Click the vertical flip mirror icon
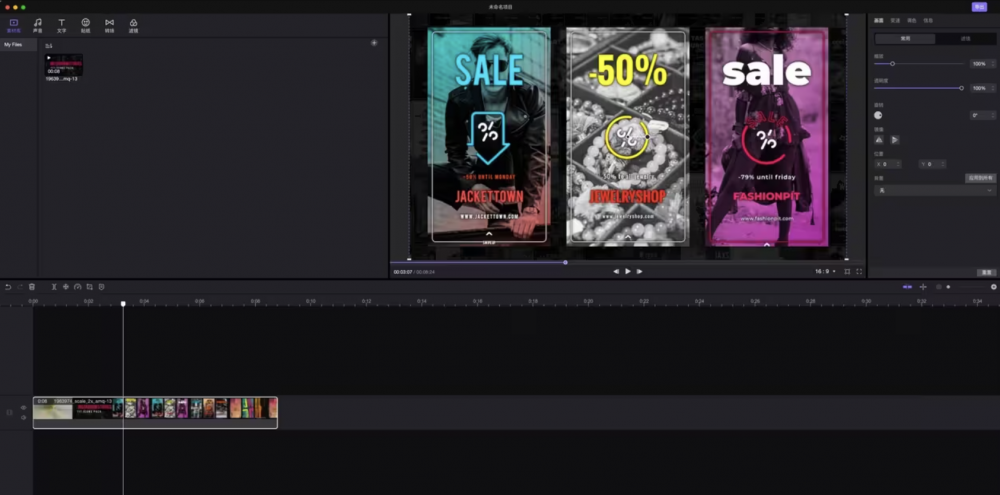Image resolution: width=1000 pixels, height=495 pixels. [x=895, y=140]
